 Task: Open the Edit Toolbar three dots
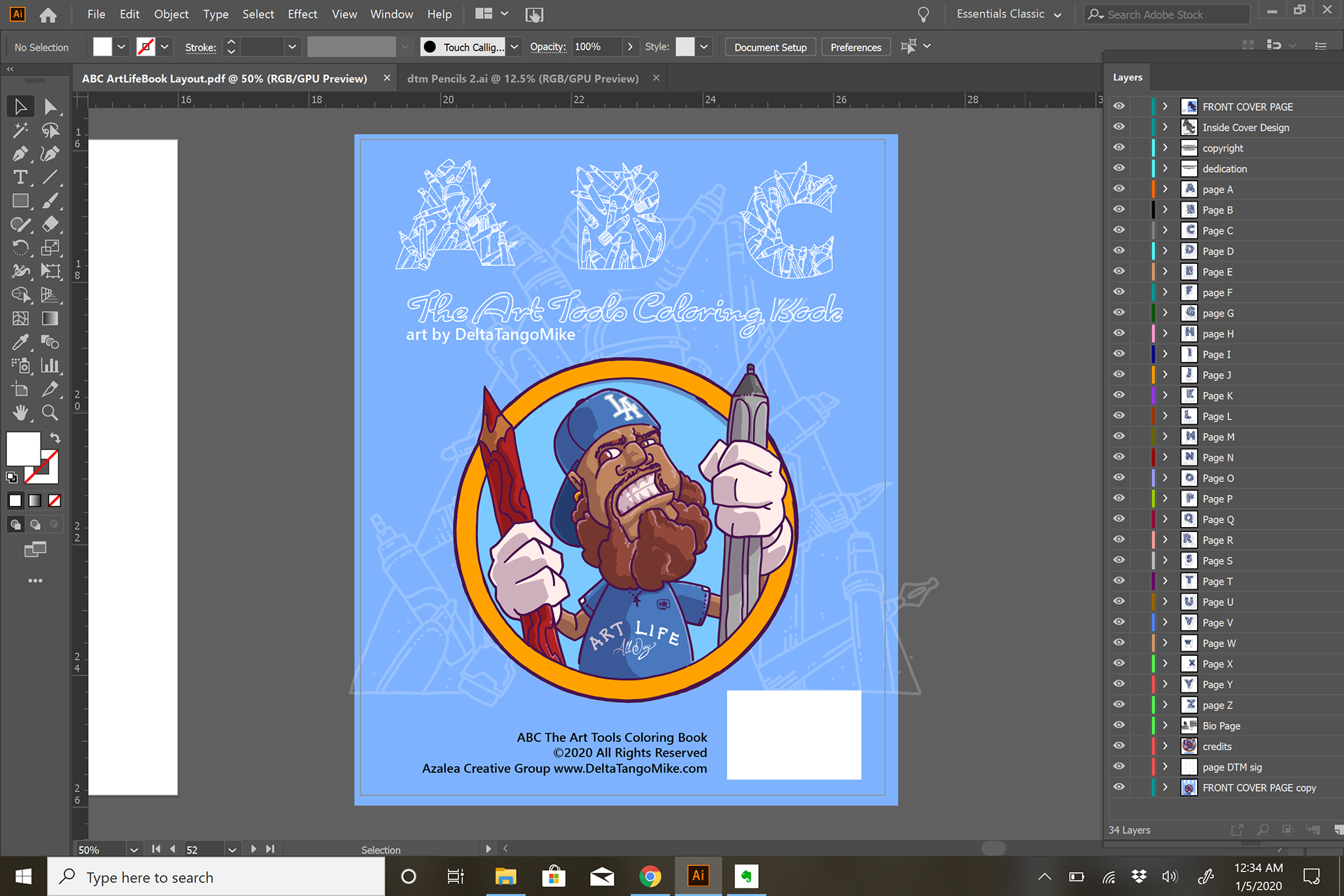coord(35,580)
